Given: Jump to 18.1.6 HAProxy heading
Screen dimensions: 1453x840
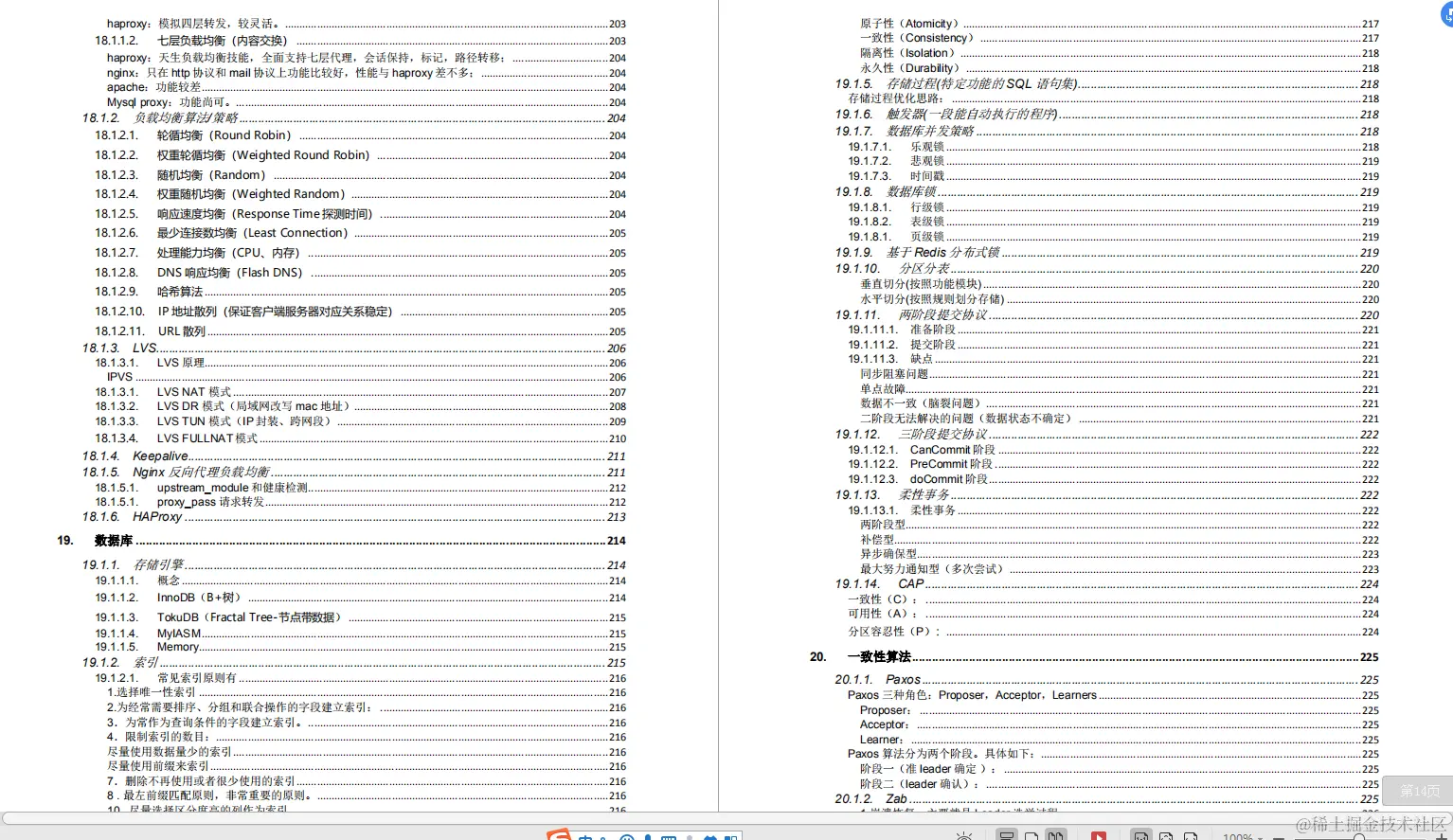Looking at the screenshot, I should point(353,517).
